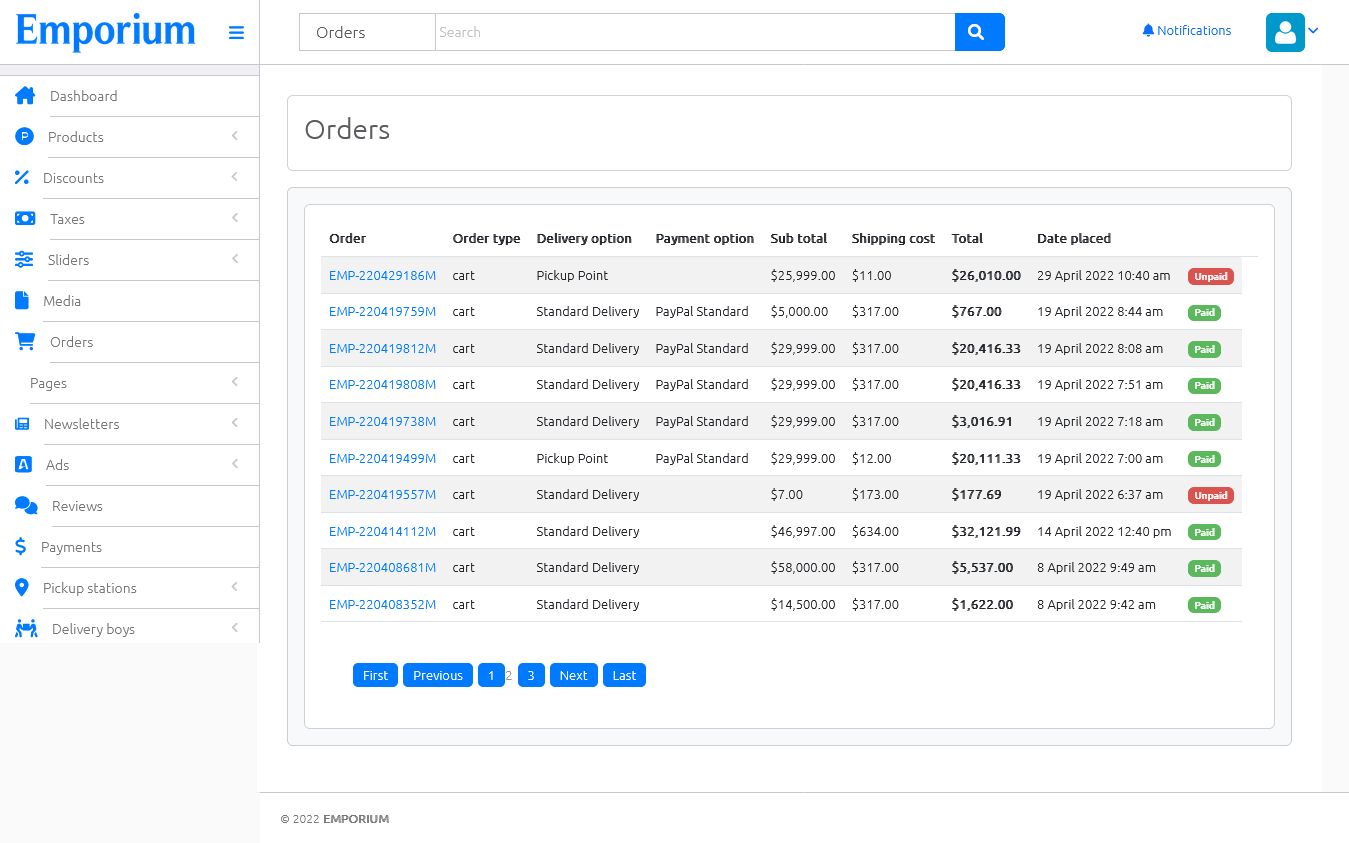
Task: Go to the Next page of orders
Action: (573, 675)
